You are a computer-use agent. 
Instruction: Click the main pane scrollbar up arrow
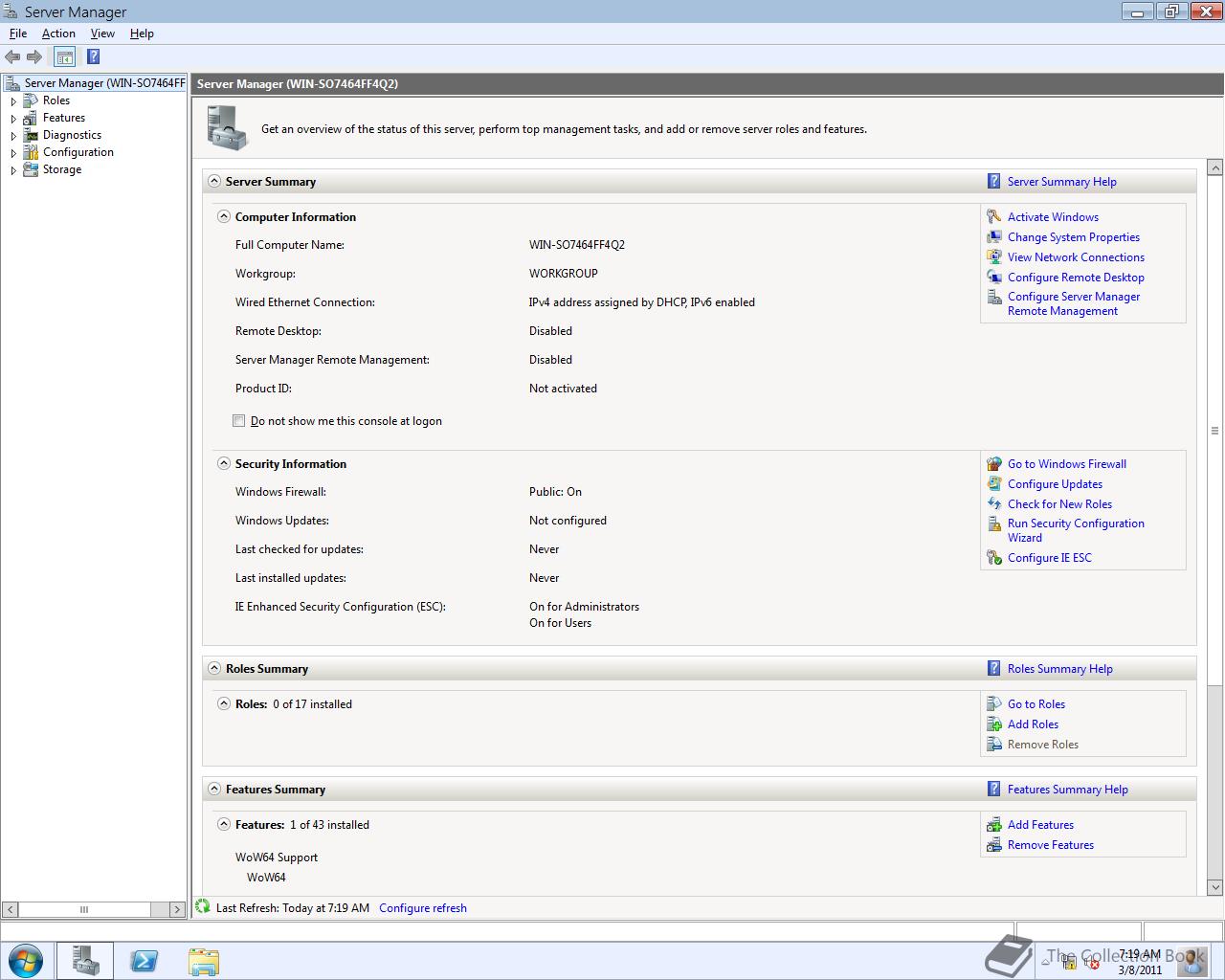(1215, 168)
